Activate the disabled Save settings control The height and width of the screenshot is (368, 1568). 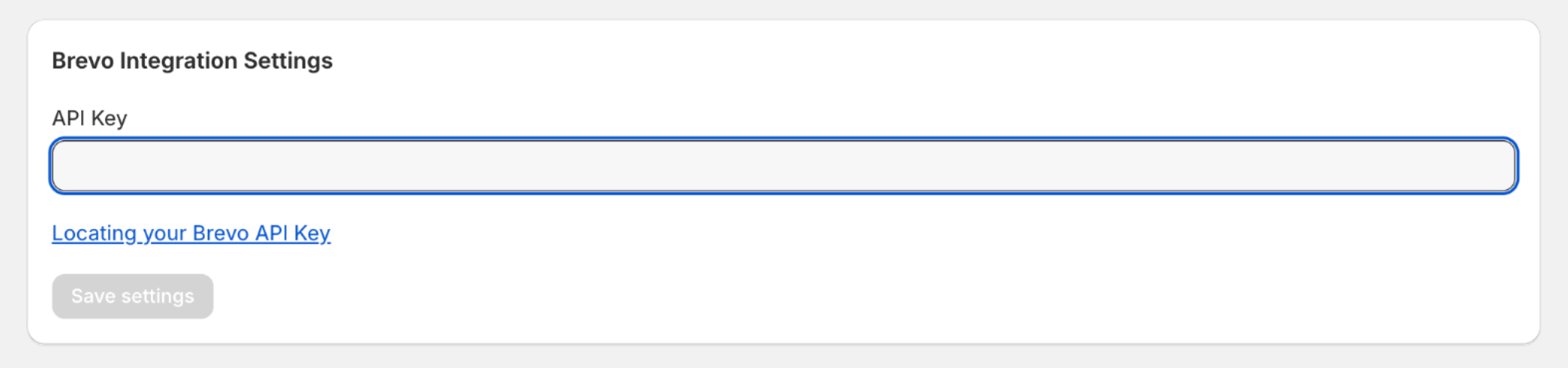pos(133,296)
